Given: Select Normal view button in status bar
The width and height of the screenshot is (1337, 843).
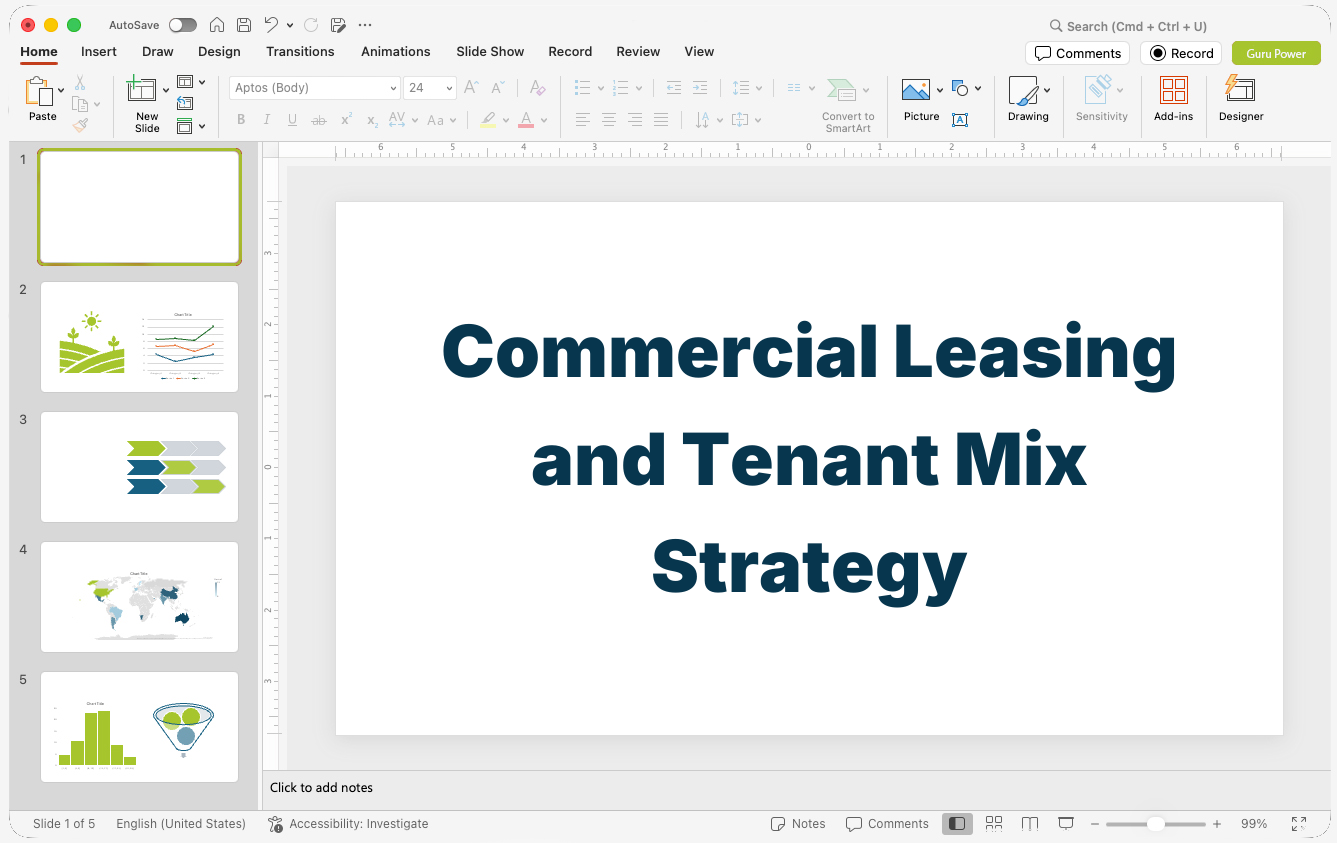Looking at the screenshot, I should 957,823.
